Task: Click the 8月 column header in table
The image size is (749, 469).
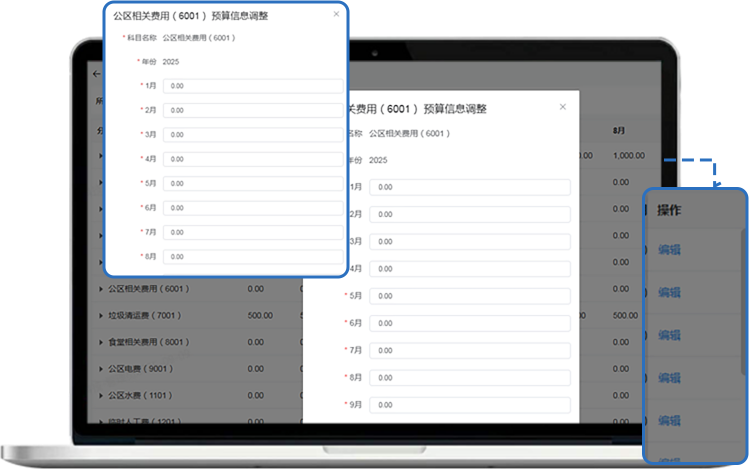Action: [619, 131]
